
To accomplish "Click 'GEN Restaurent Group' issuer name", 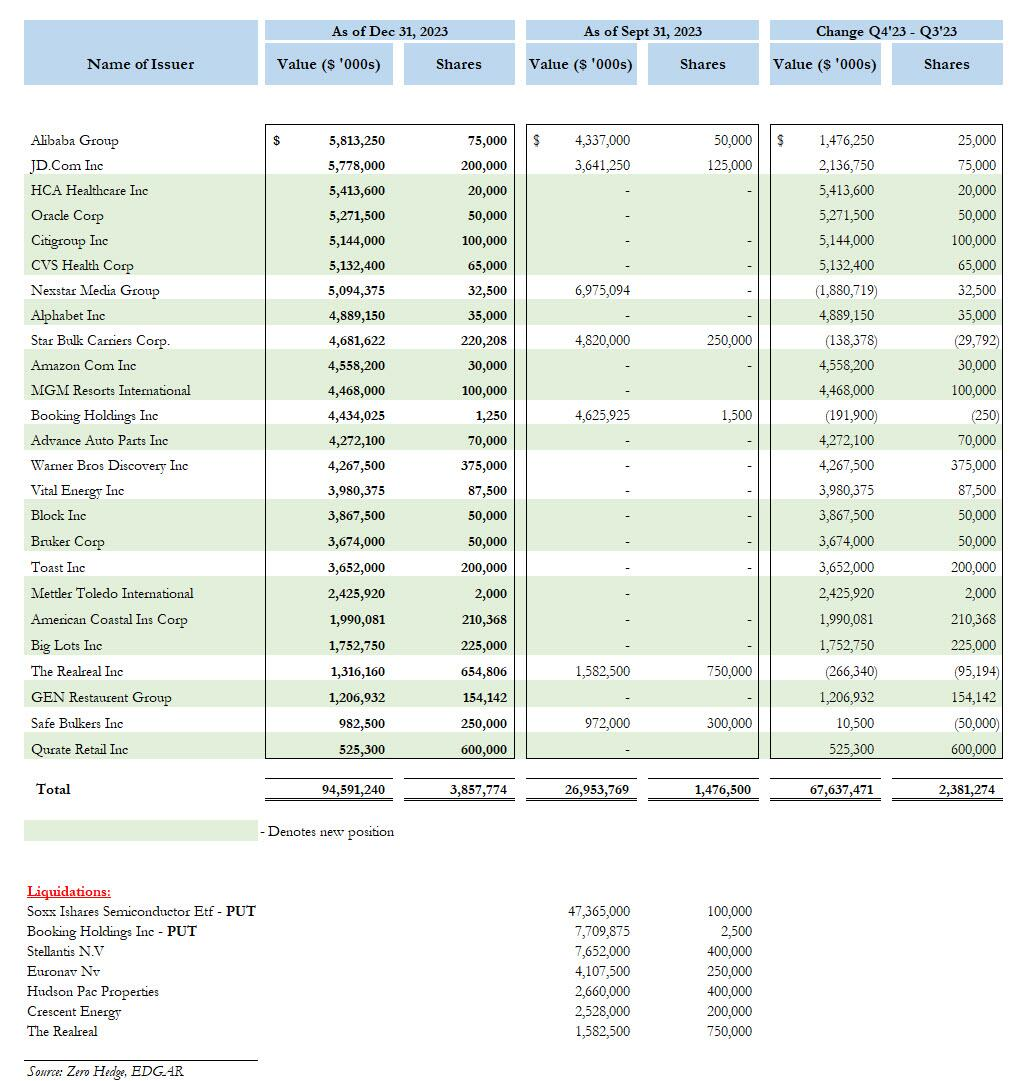I will click(x=101, y=697).
